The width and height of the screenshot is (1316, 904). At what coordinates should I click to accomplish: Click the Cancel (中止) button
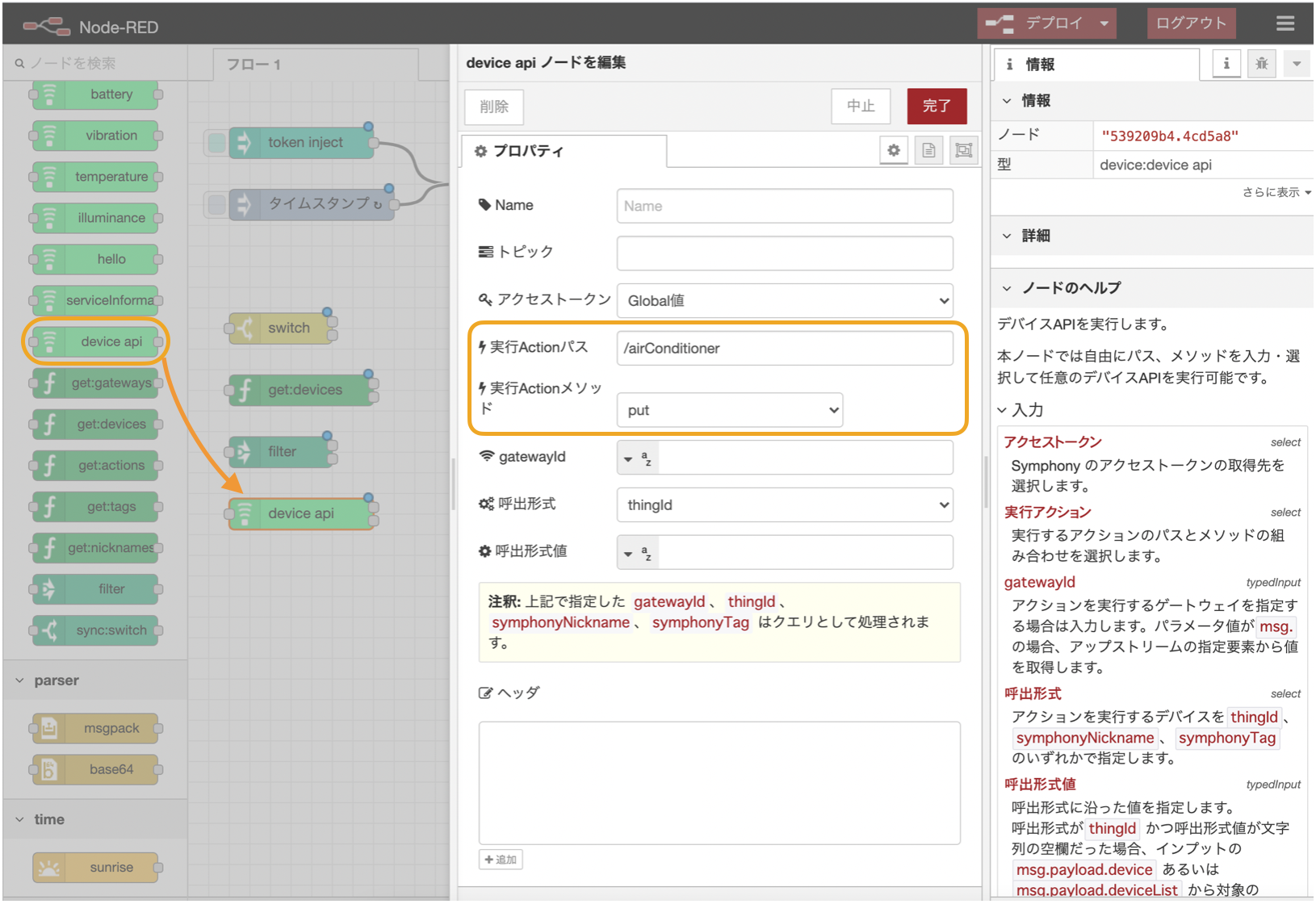pyautogui.click(x=861, y=106)
